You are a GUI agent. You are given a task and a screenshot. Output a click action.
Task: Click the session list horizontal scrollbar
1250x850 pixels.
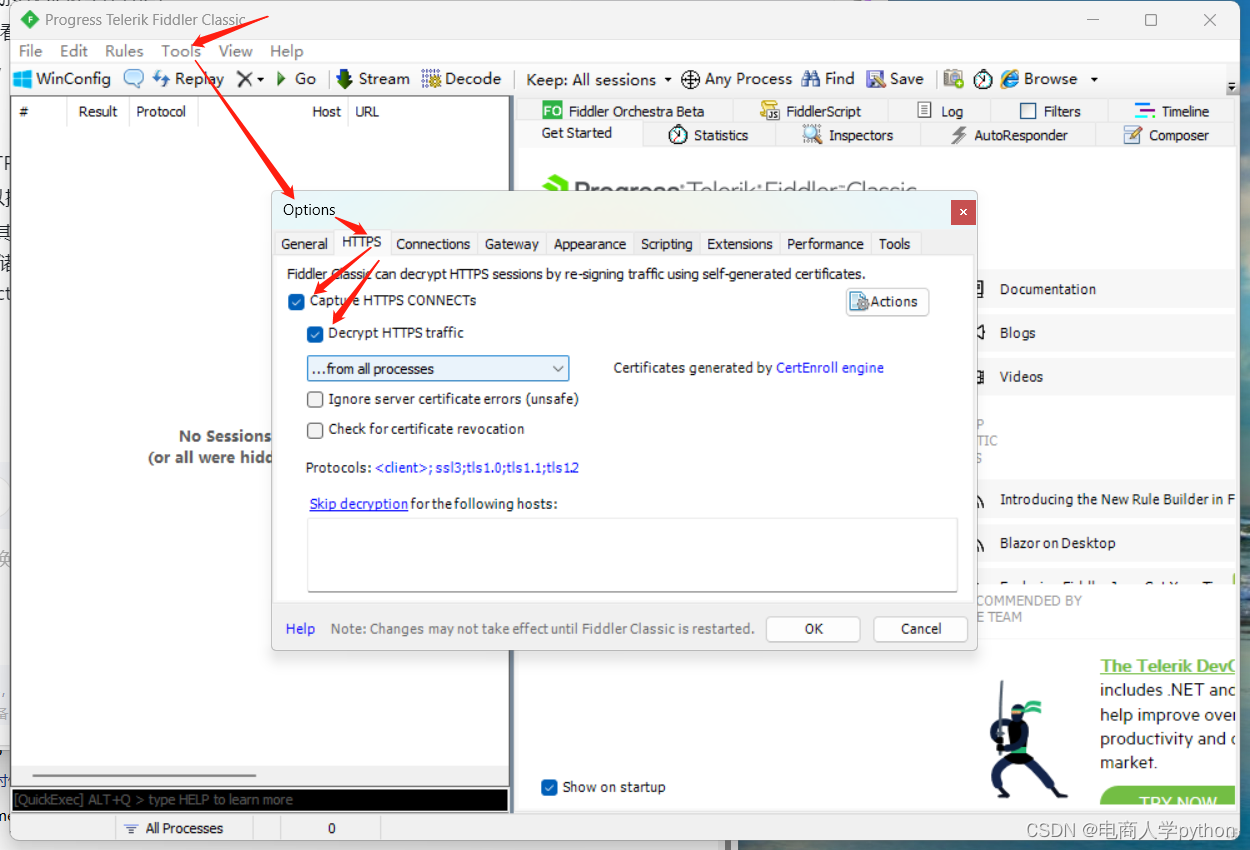click(x=144, y=775)
